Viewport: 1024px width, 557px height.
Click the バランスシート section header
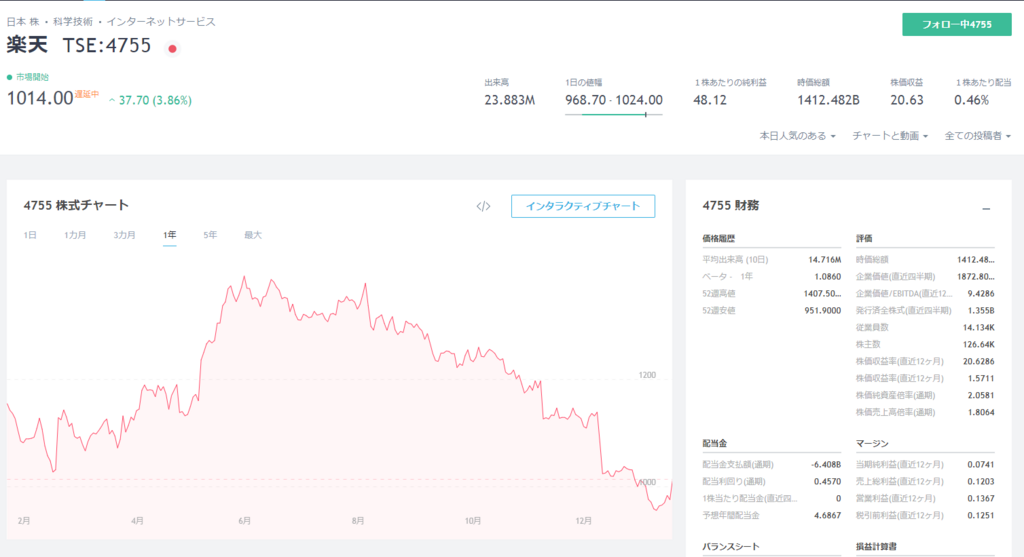click(731, 547)
